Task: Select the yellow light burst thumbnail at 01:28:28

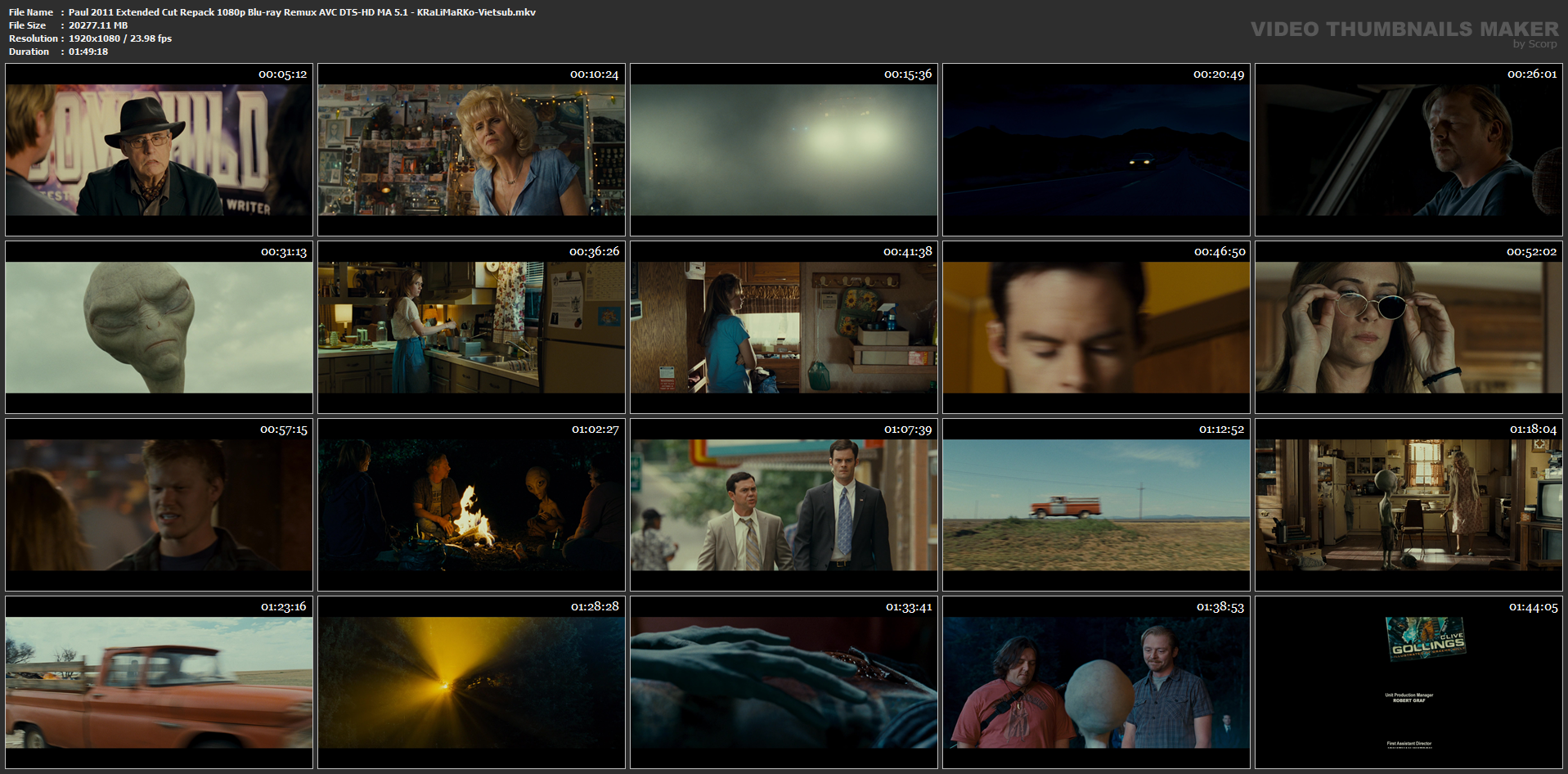Action: click(x=471, y=682)
